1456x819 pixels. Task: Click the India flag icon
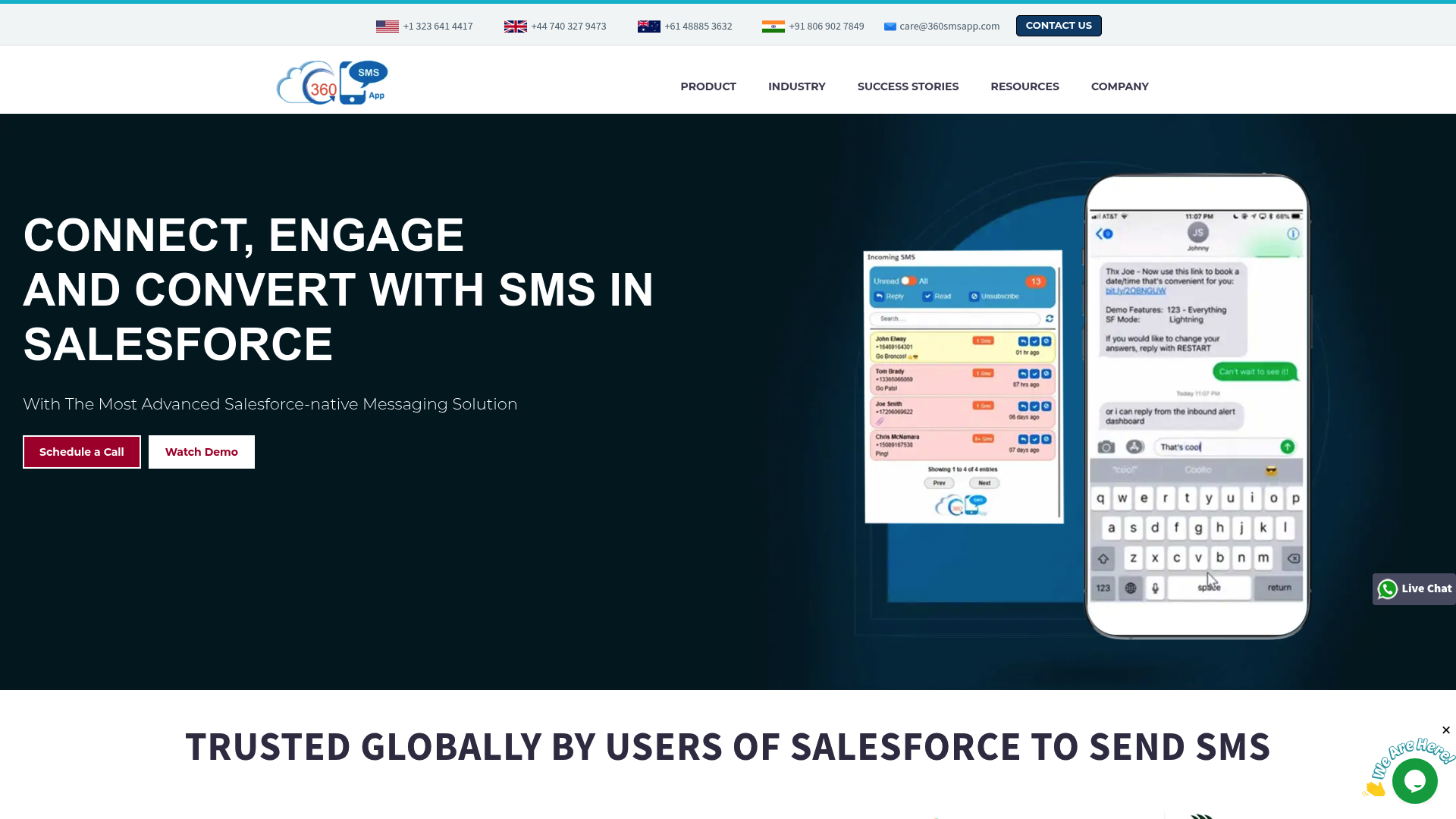point(773,27)
